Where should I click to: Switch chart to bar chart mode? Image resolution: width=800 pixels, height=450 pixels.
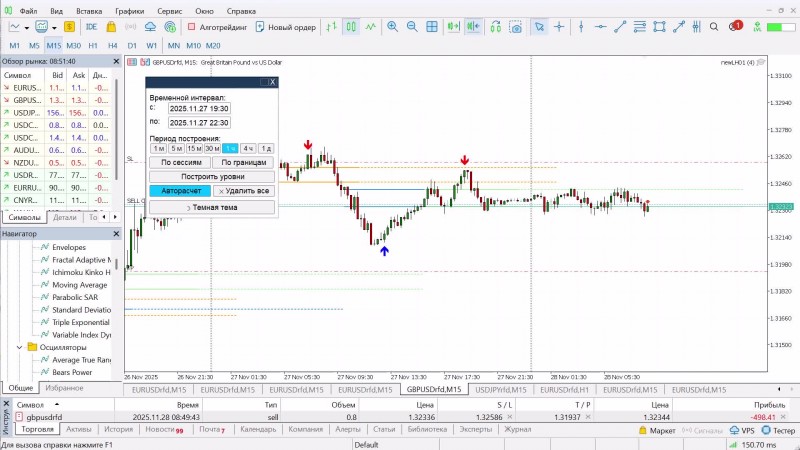(x=332, y=27)
